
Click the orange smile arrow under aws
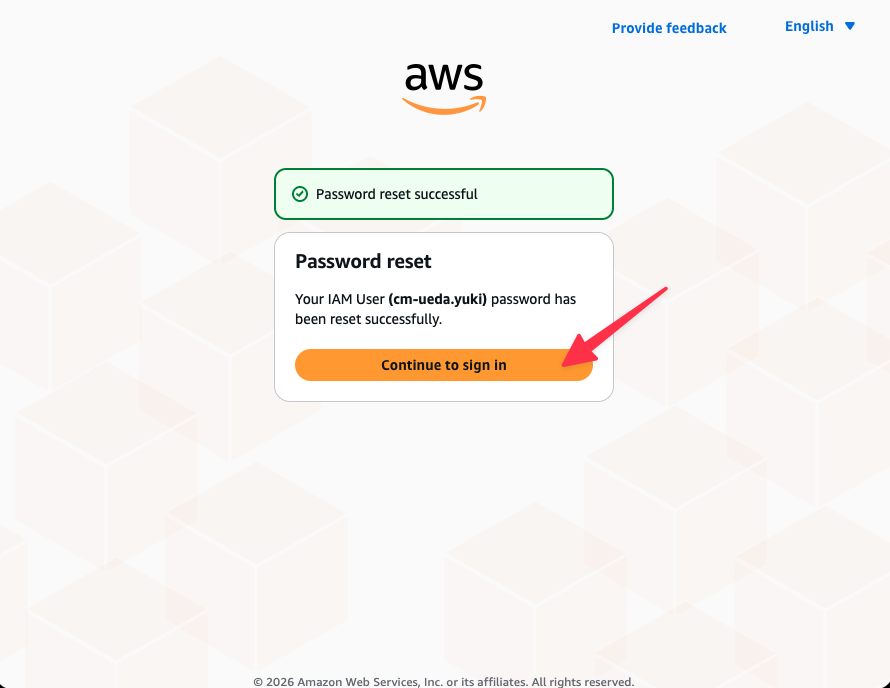point(444,106)
